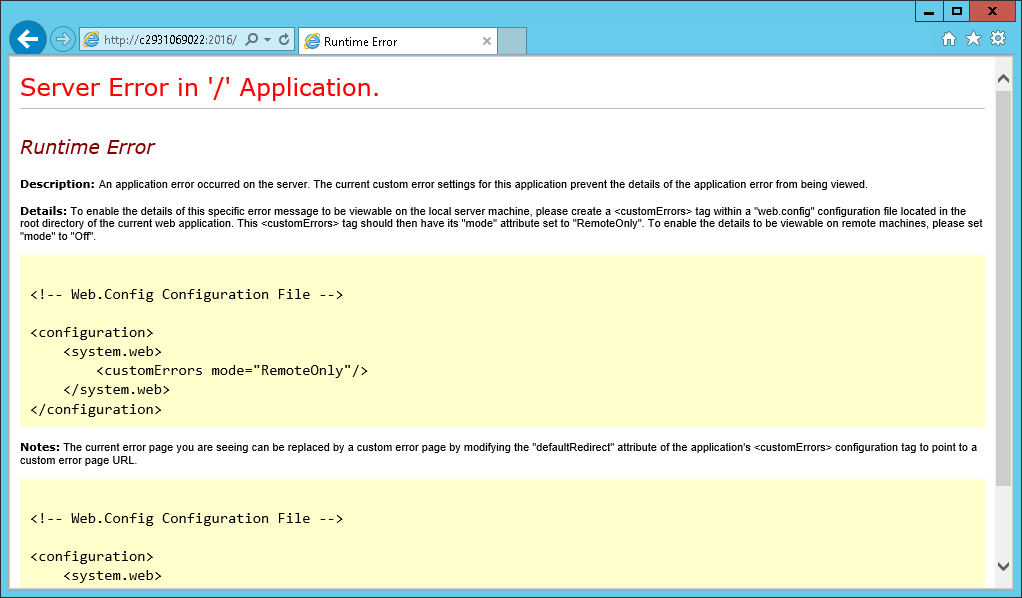The image size is (1022, 598).
Task: Click the browser Back arrow button
Action: [x=27, y=39]
